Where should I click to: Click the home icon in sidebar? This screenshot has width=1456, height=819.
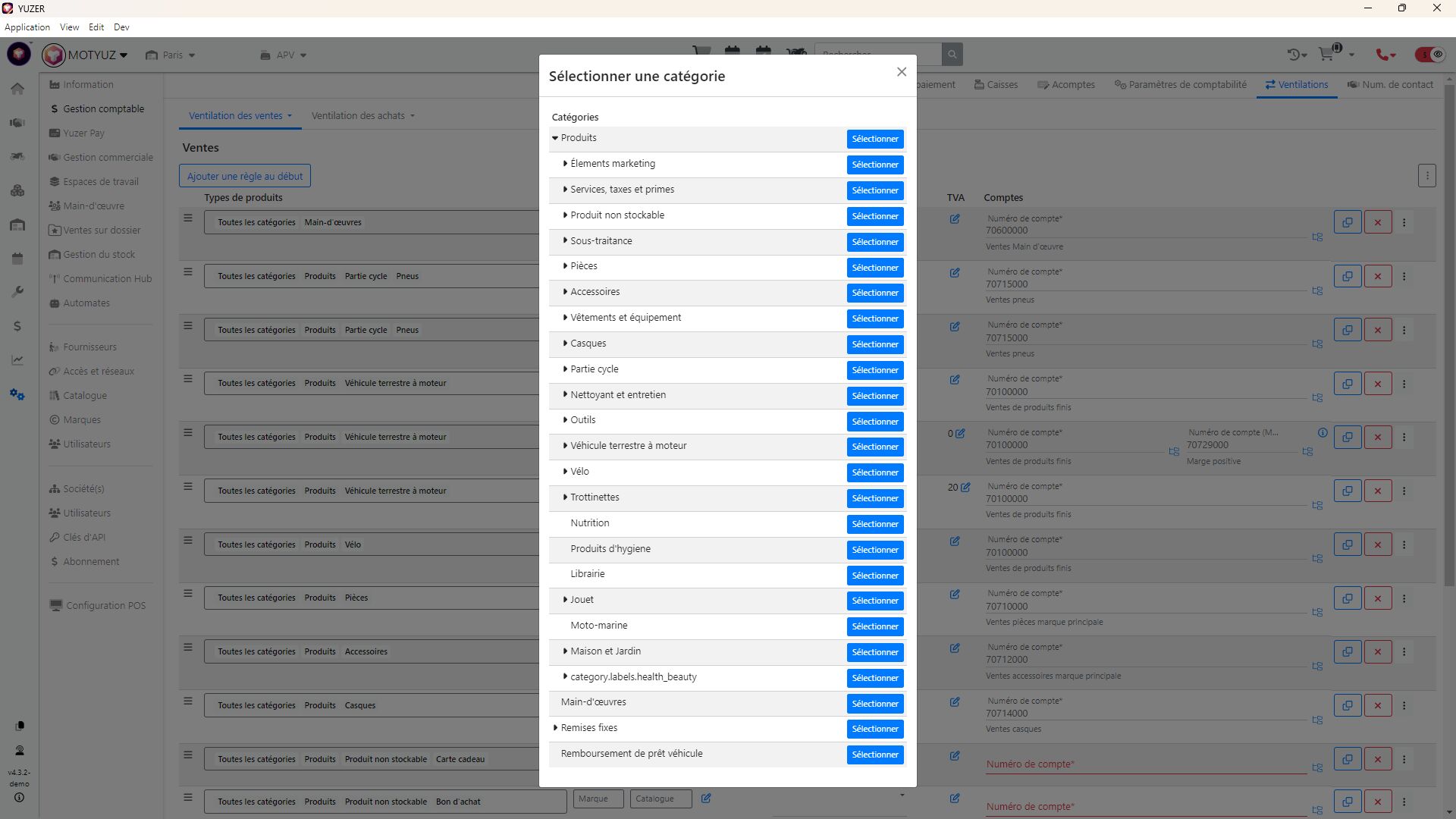[x=17, y=89]
